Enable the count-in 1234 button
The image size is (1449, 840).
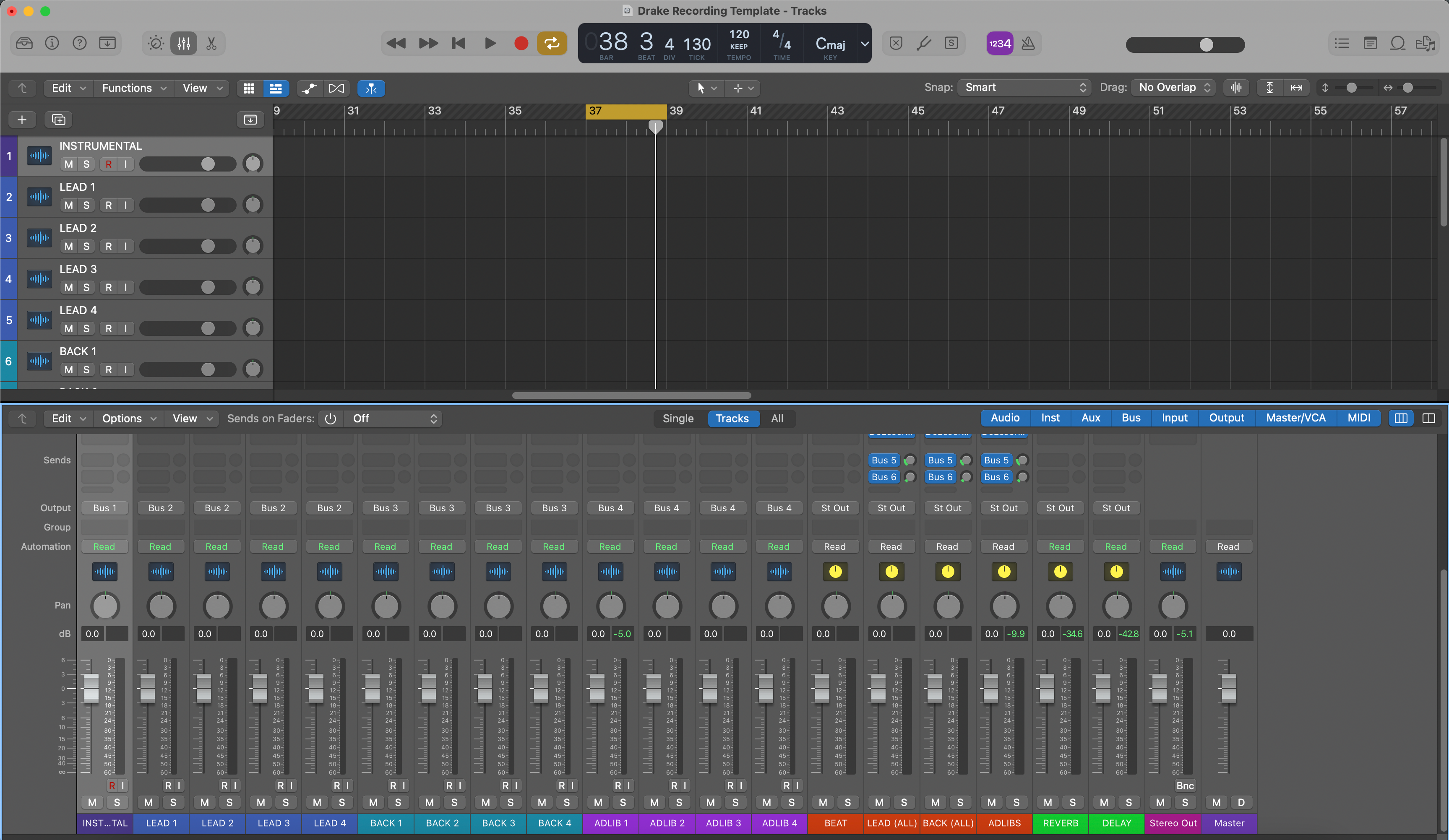tap(999, 44)
